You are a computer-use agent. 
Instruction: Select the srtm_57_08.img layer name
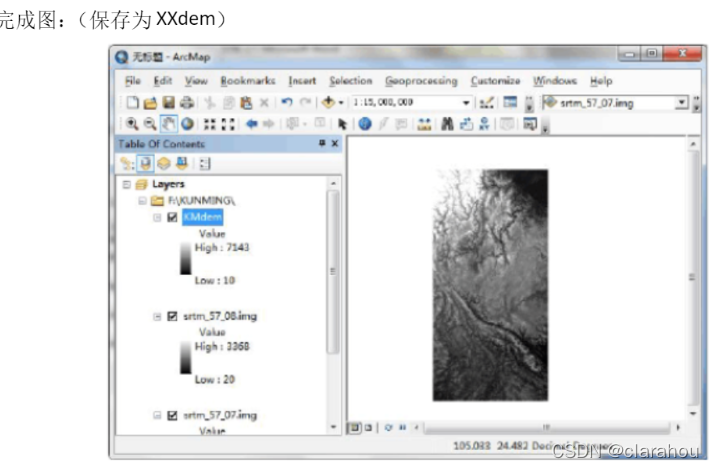coord(220,316)
